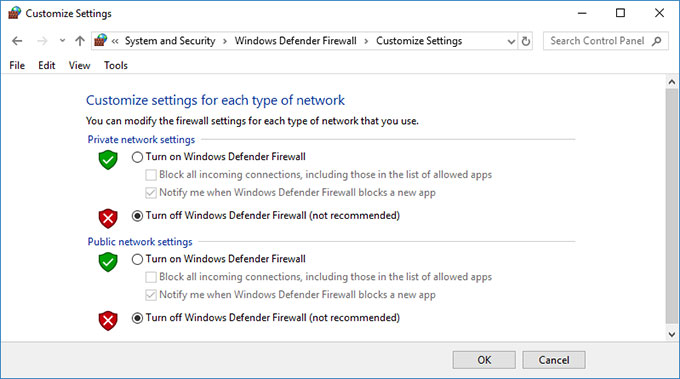Expand the address bar history dropdown
This screenshot has width=680, height=379.
point(511,41)
